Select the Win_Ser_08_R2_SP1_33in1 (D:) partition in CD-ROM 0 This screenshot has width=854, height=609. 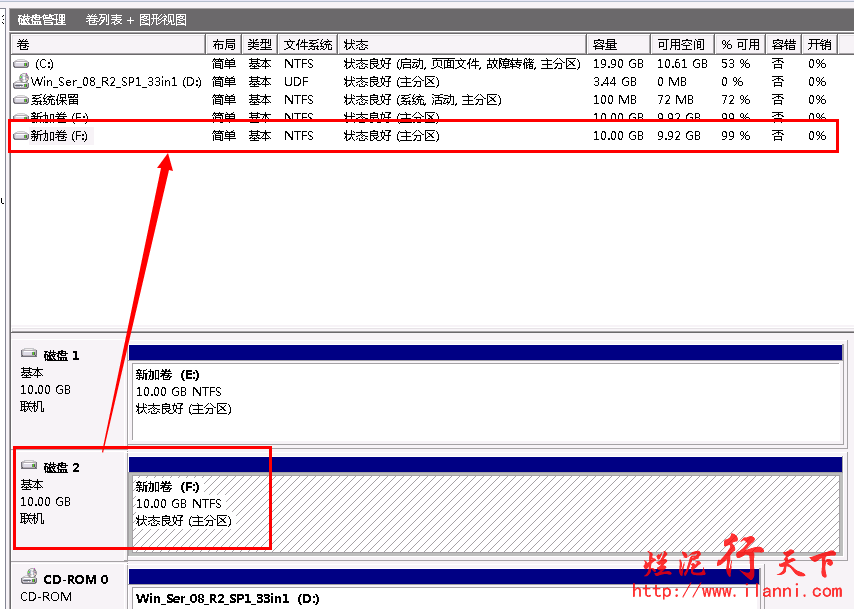(445, 598)
